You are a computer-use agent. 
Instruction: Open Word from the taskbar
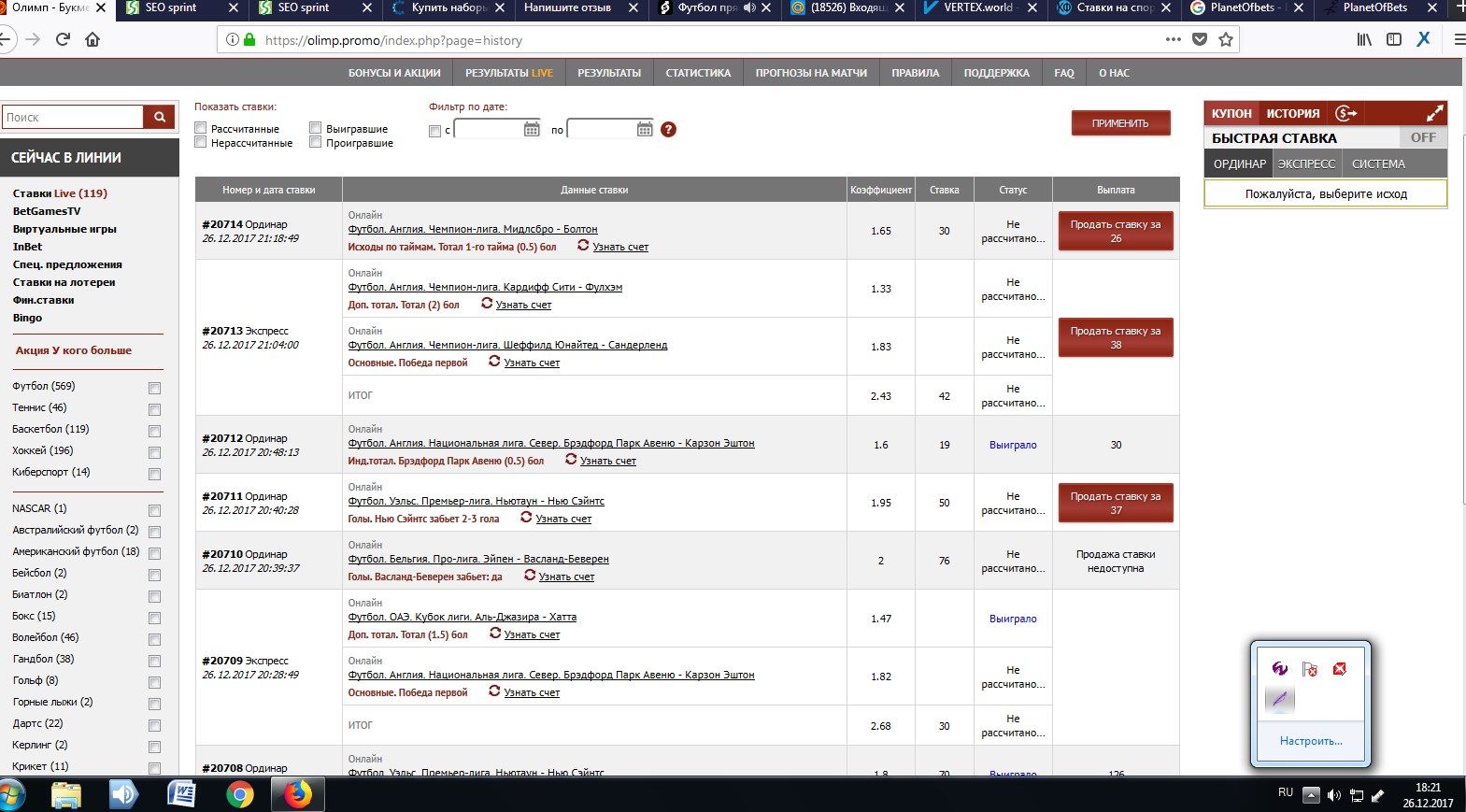coord(181,794)
